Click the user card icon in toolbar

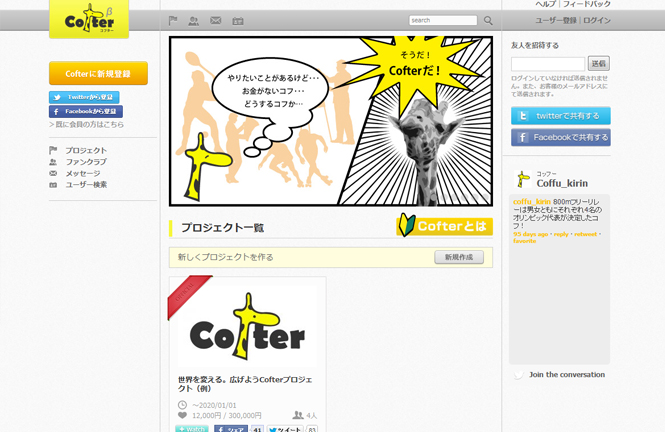coord(238,20)
